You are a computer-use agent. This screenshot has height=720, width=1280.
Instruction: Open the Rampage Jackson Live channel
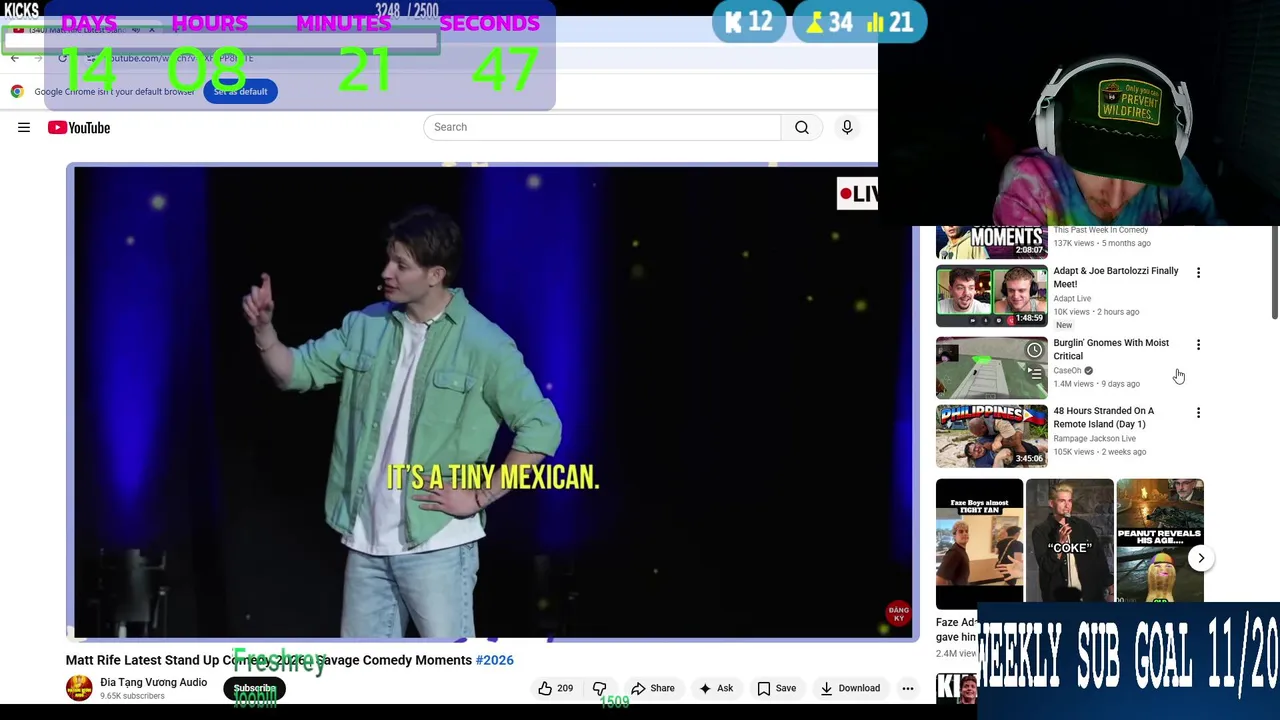(1094, 438)
